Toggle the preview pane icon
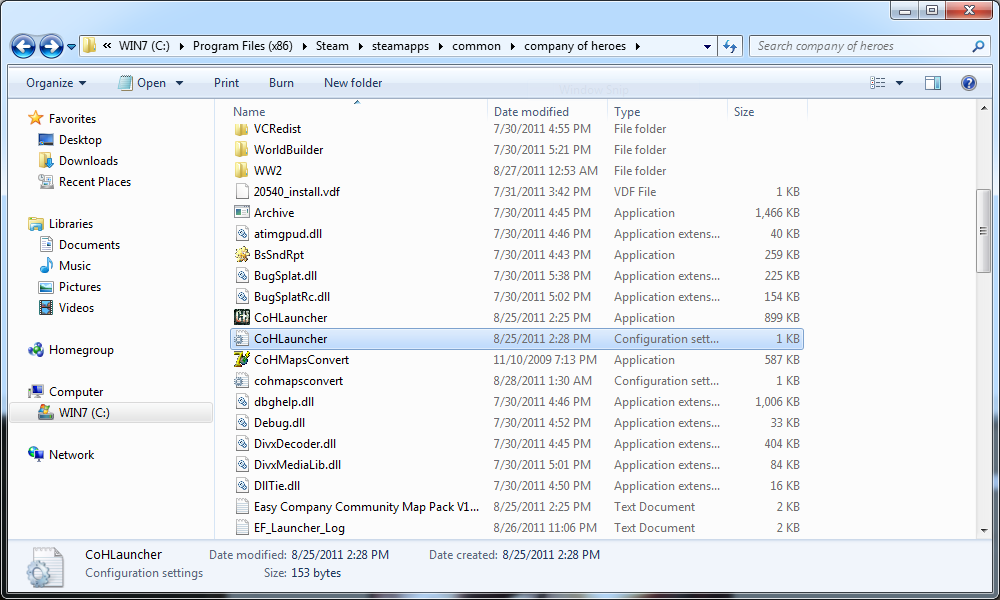The width and height of the screenshot is (1000, 600). 933,83
